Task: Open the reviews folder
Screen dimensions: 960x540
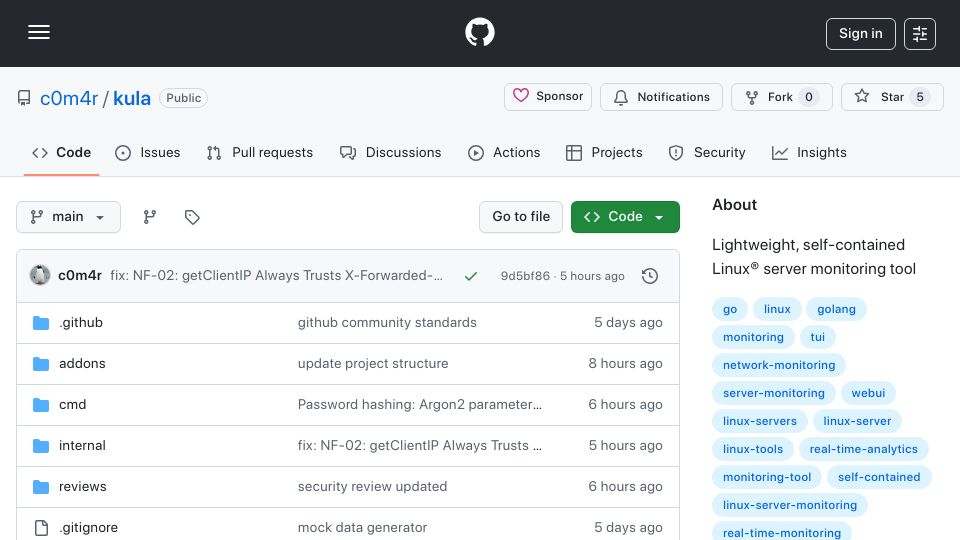Action: pyautogui.click(x=83, y=487)
